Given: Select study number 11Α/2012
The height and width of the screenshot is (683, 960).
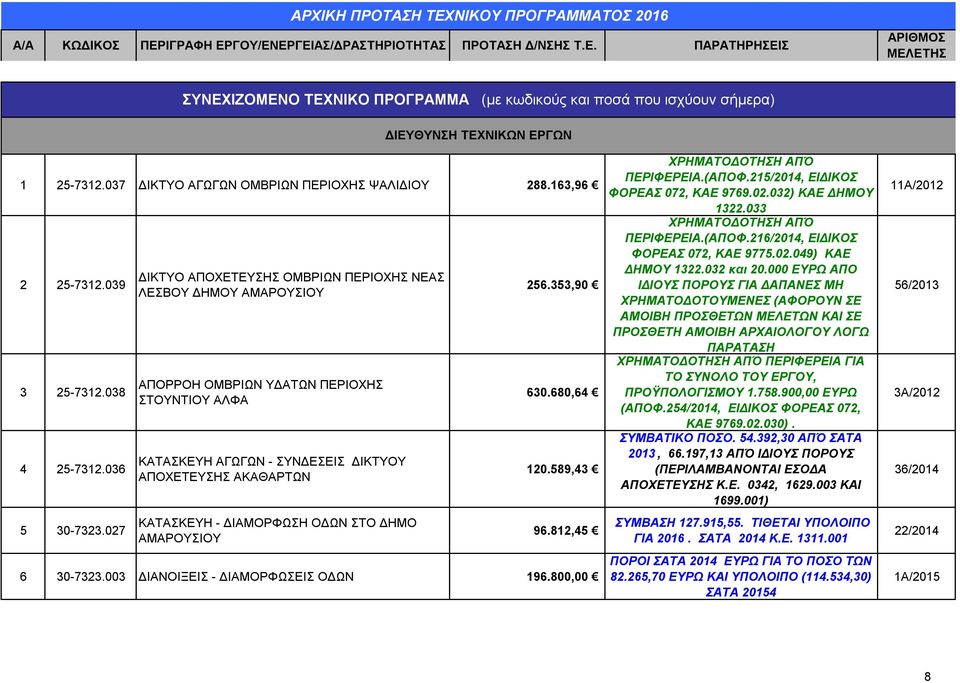Looking at the screenshot, I should coord(917,185).
